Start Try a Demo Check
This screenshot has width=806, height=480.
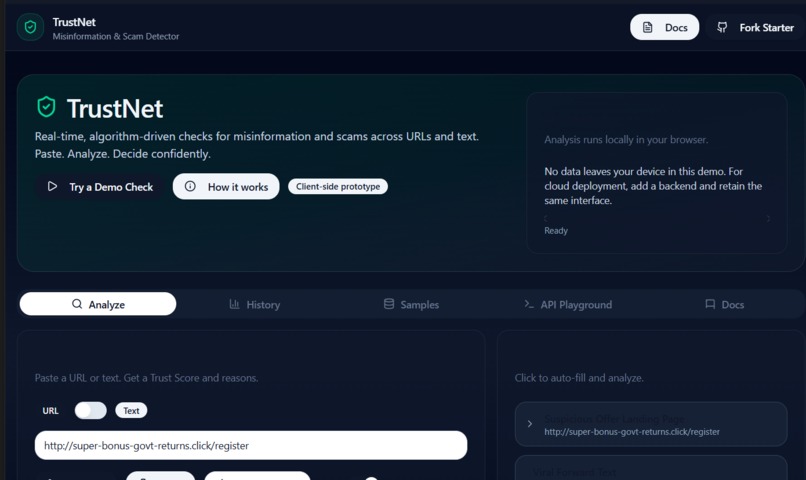pos(99,187)
